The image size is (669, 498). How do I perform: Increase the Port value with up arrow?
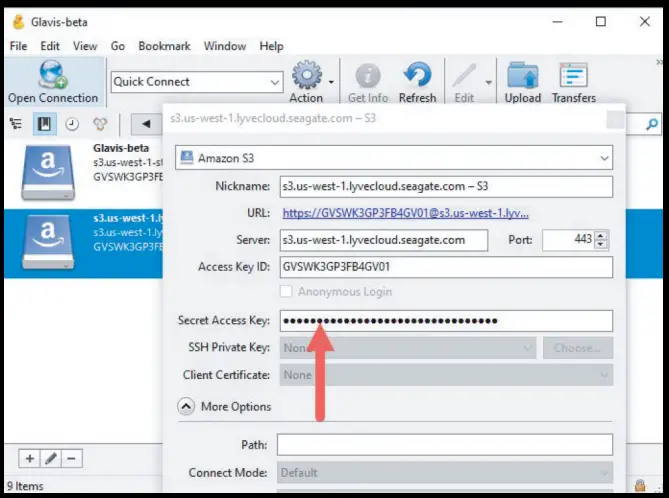pyautogui.click(x=600, y=236)
